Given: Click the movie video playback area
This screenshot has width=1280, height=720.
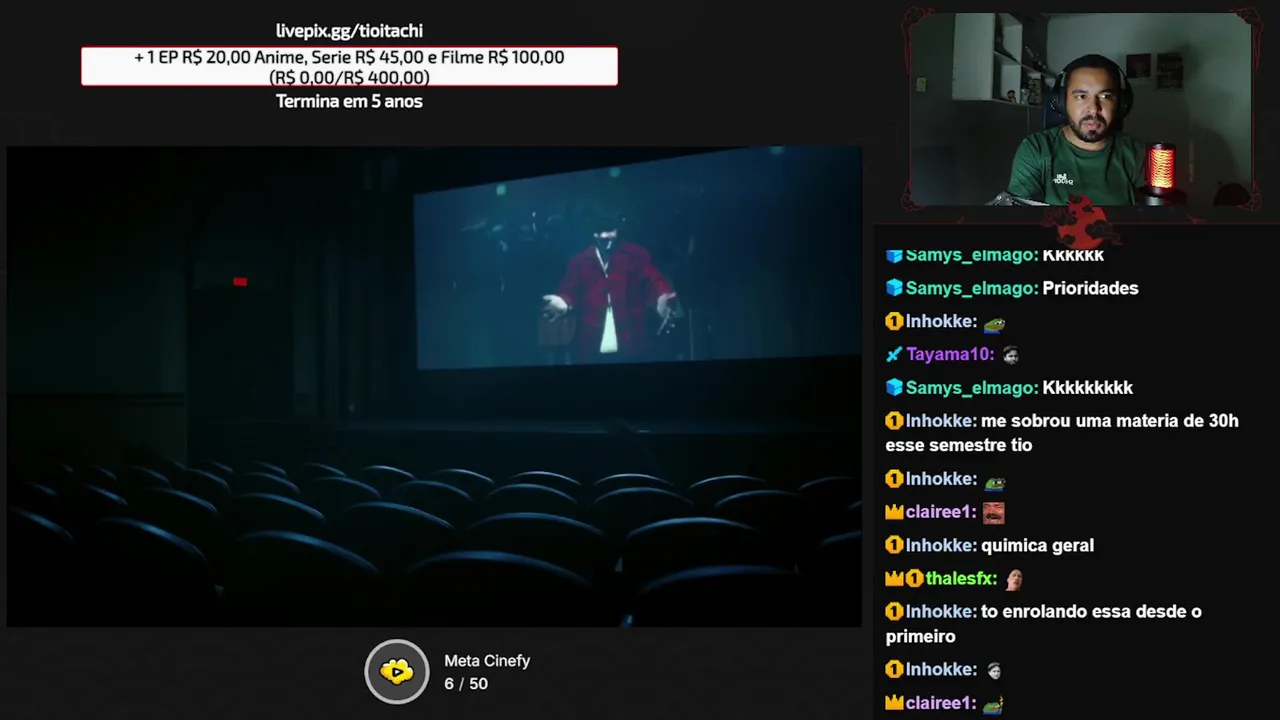Looking at the screenshot, I should point(434,387).
